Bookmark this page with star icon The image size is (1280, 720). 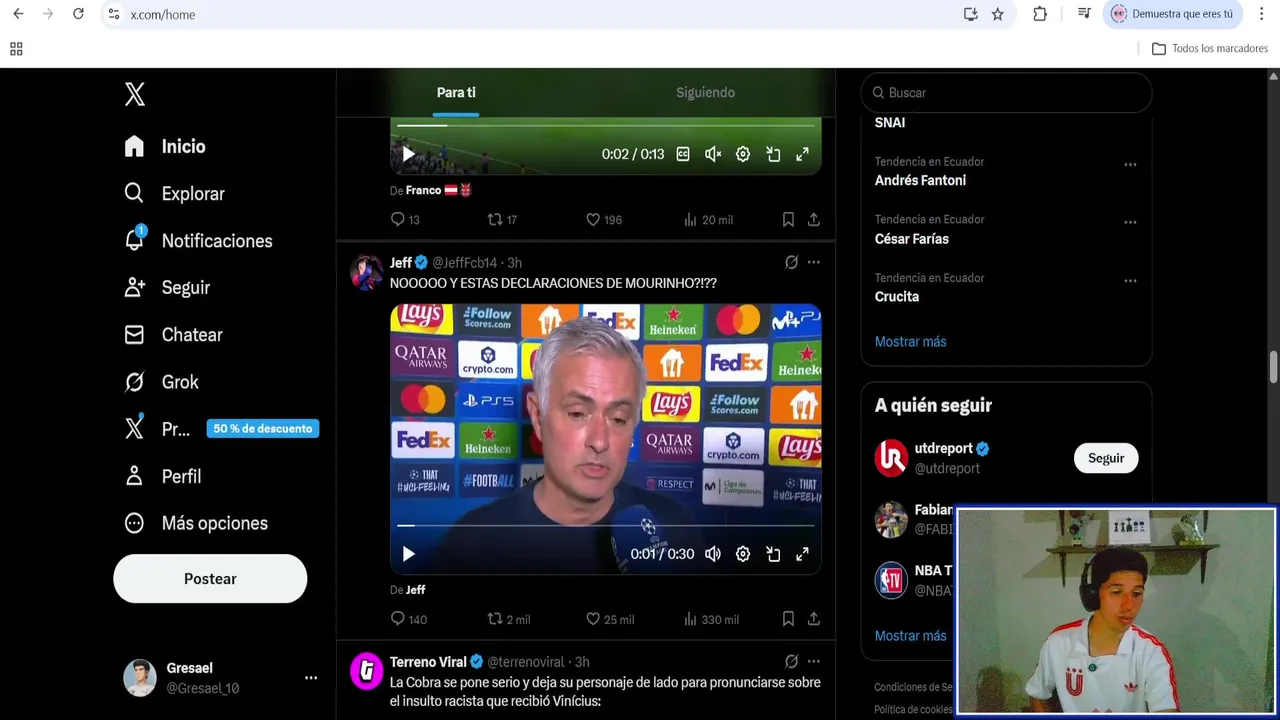coord(997,14)
